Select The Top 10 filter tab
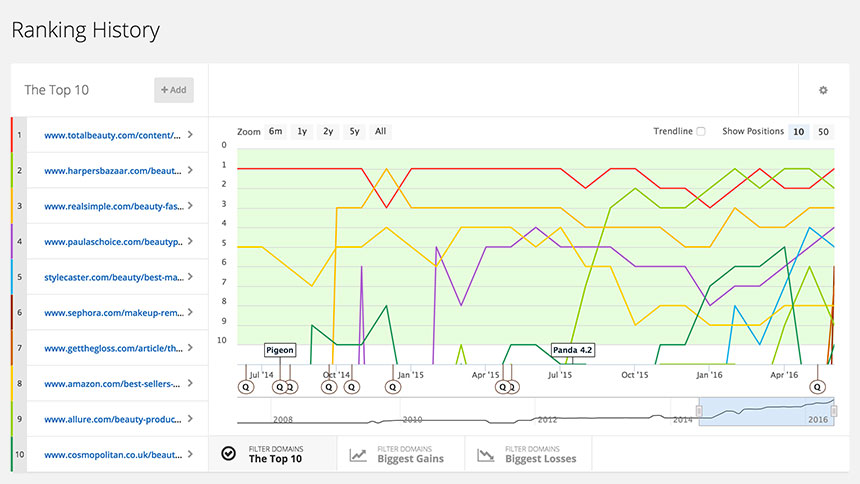Screen dimensions: 860x484 pyautogui.click(x=273, y=454)
